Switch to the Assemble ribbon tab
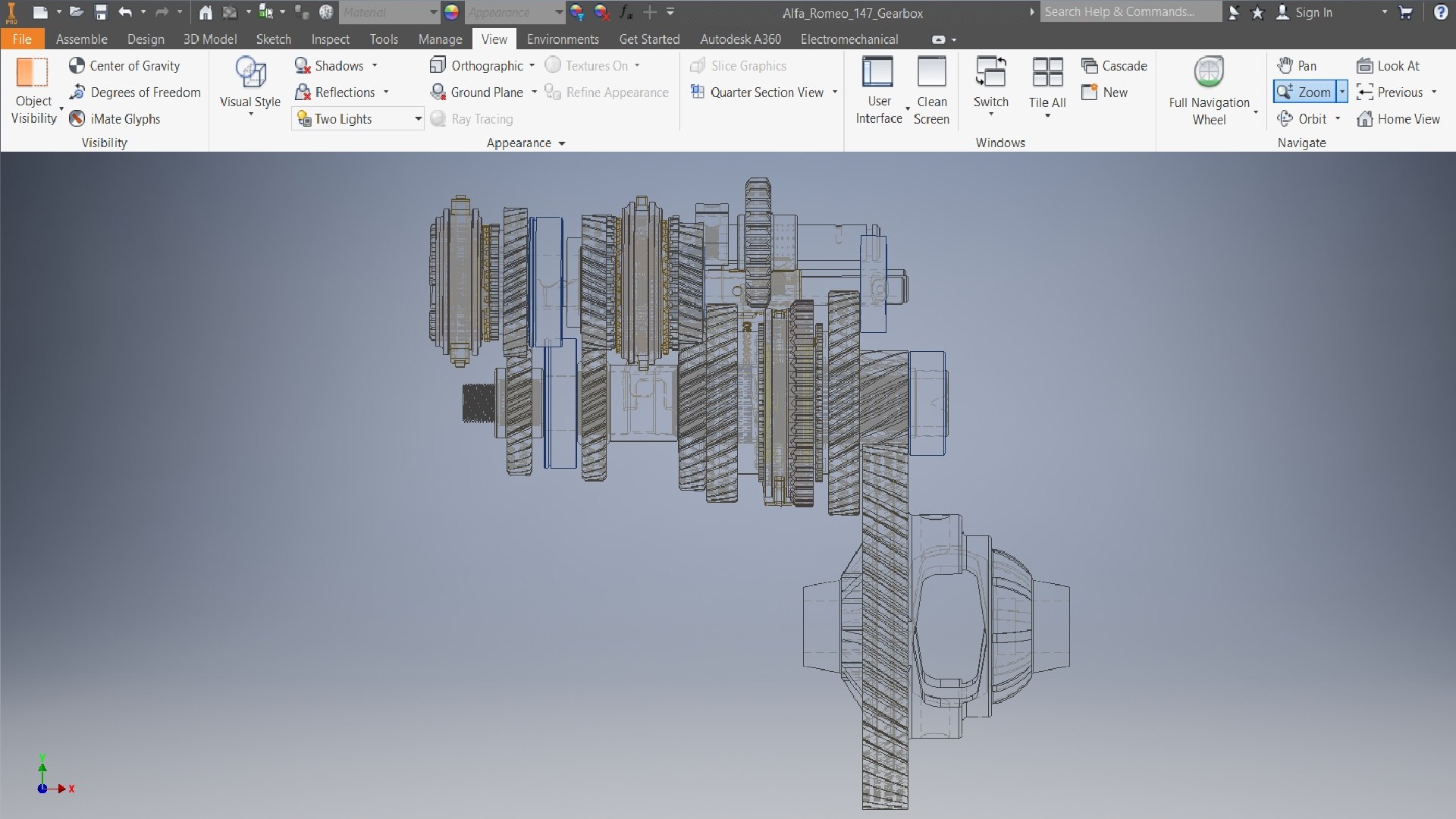 pos(81,39)
